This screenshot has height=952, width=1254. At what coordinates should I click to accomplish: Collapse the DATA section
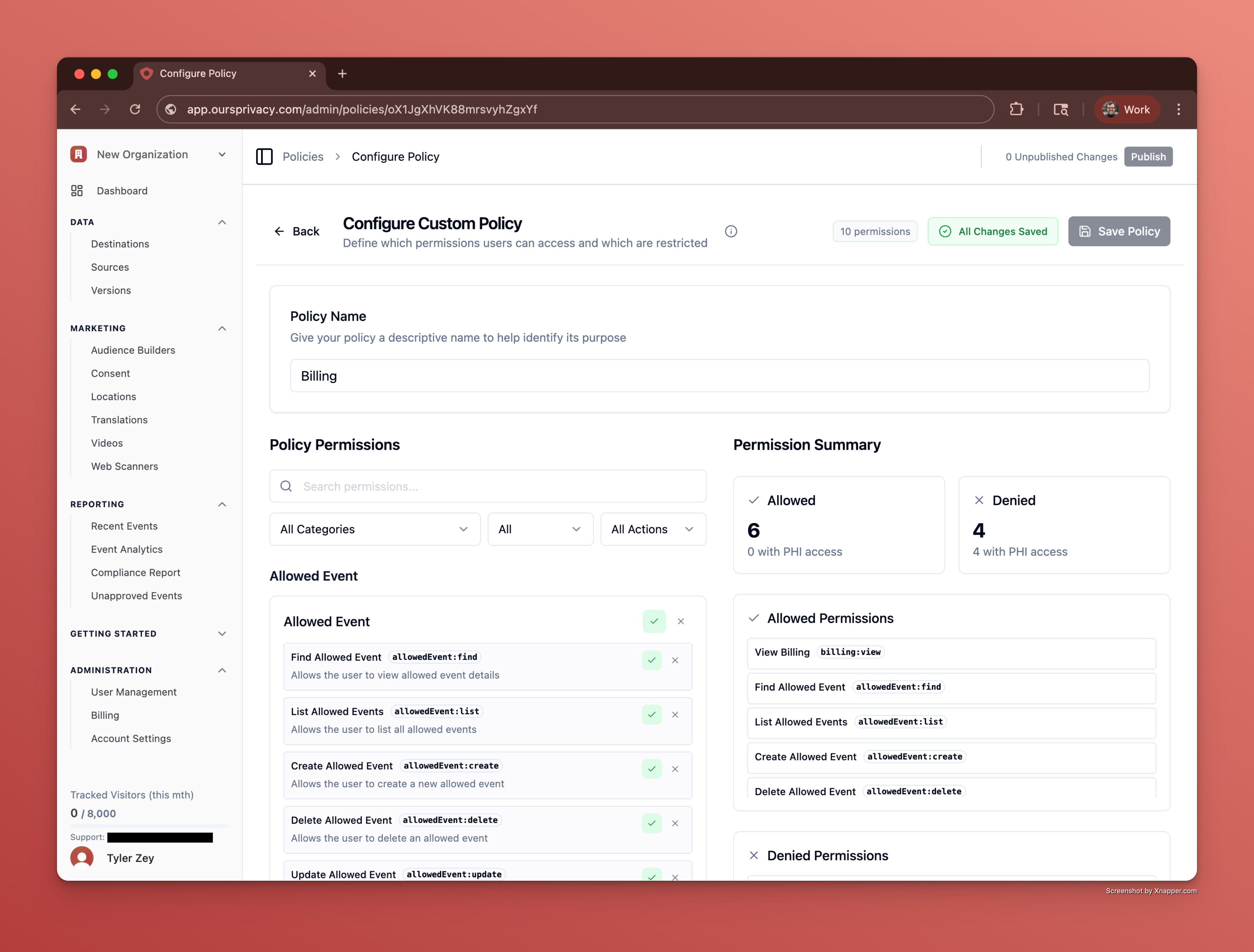tap(222, 222)
